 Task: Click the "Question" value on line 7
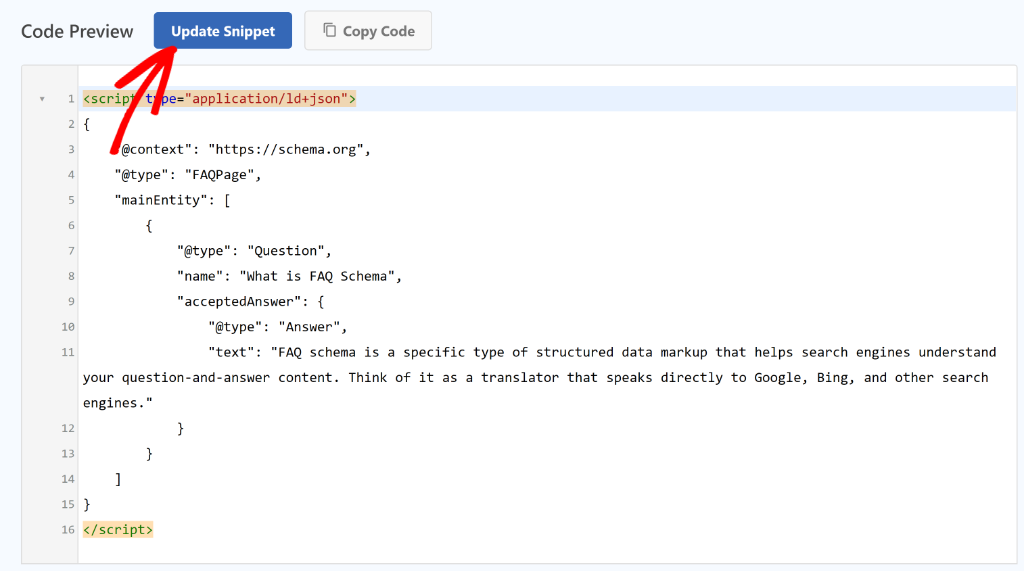(285, 251)
